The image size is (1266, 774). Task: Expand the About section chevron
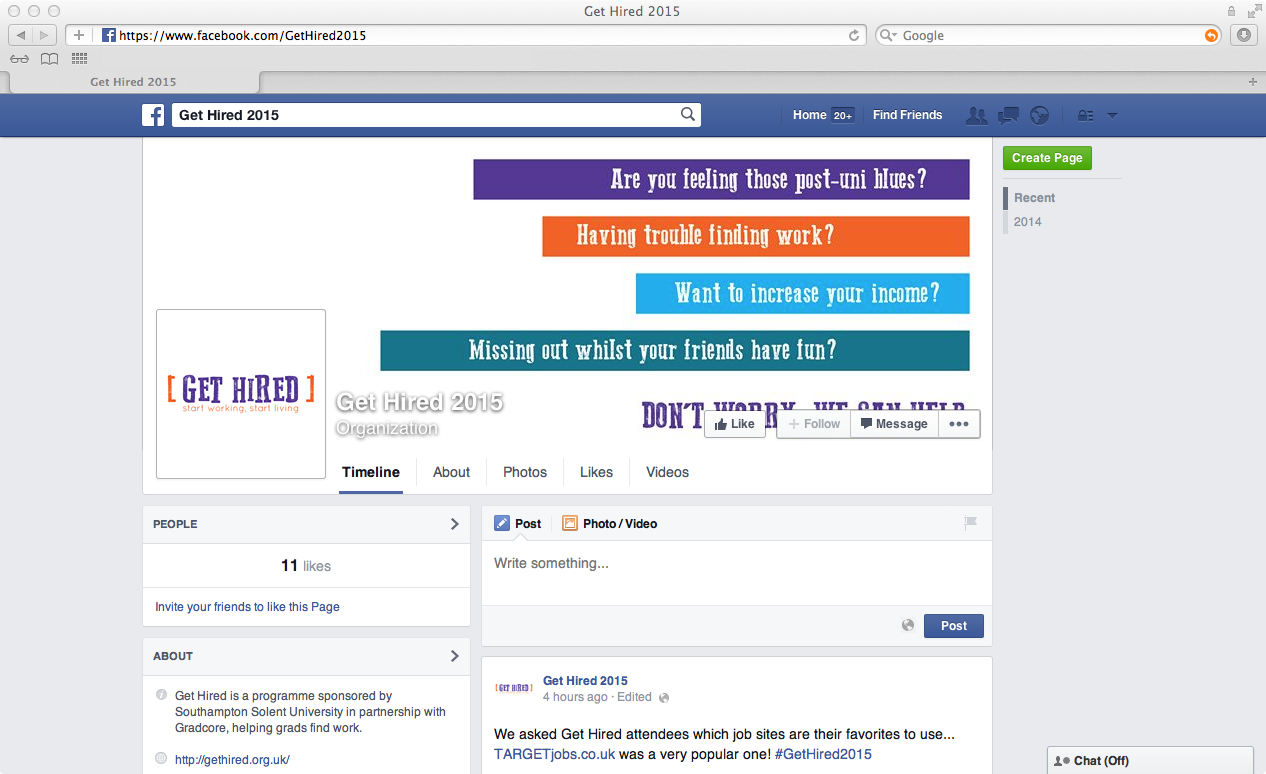tap(454, 656)
